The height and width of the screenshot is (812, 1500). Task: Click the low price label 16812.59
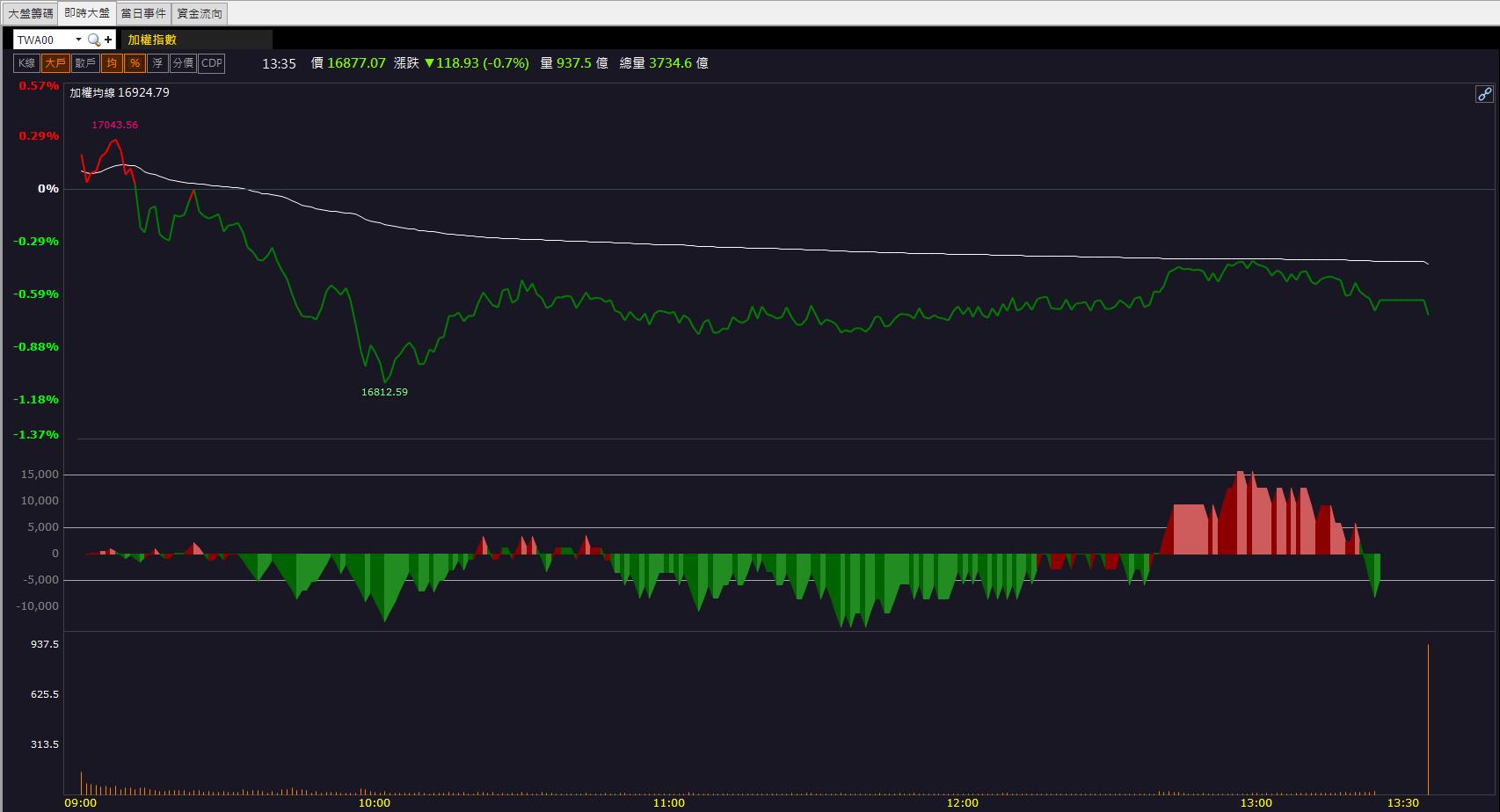click(x=385, y=392)
